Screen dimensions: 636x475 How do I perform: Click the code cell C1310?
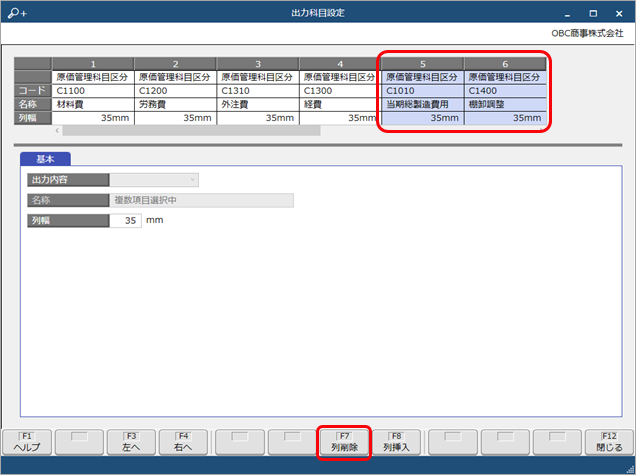tap(258, 90)
